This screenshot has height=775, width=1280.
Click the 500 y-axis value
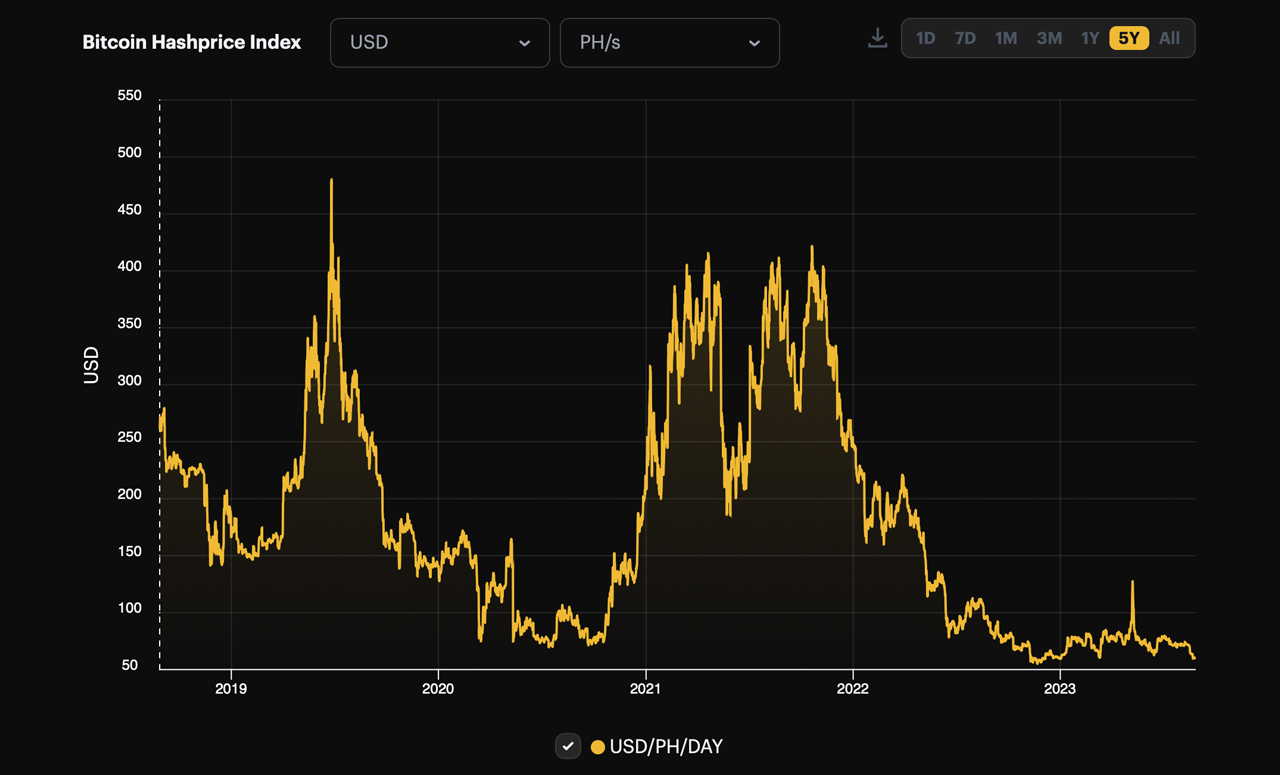(x=130, y=153)
